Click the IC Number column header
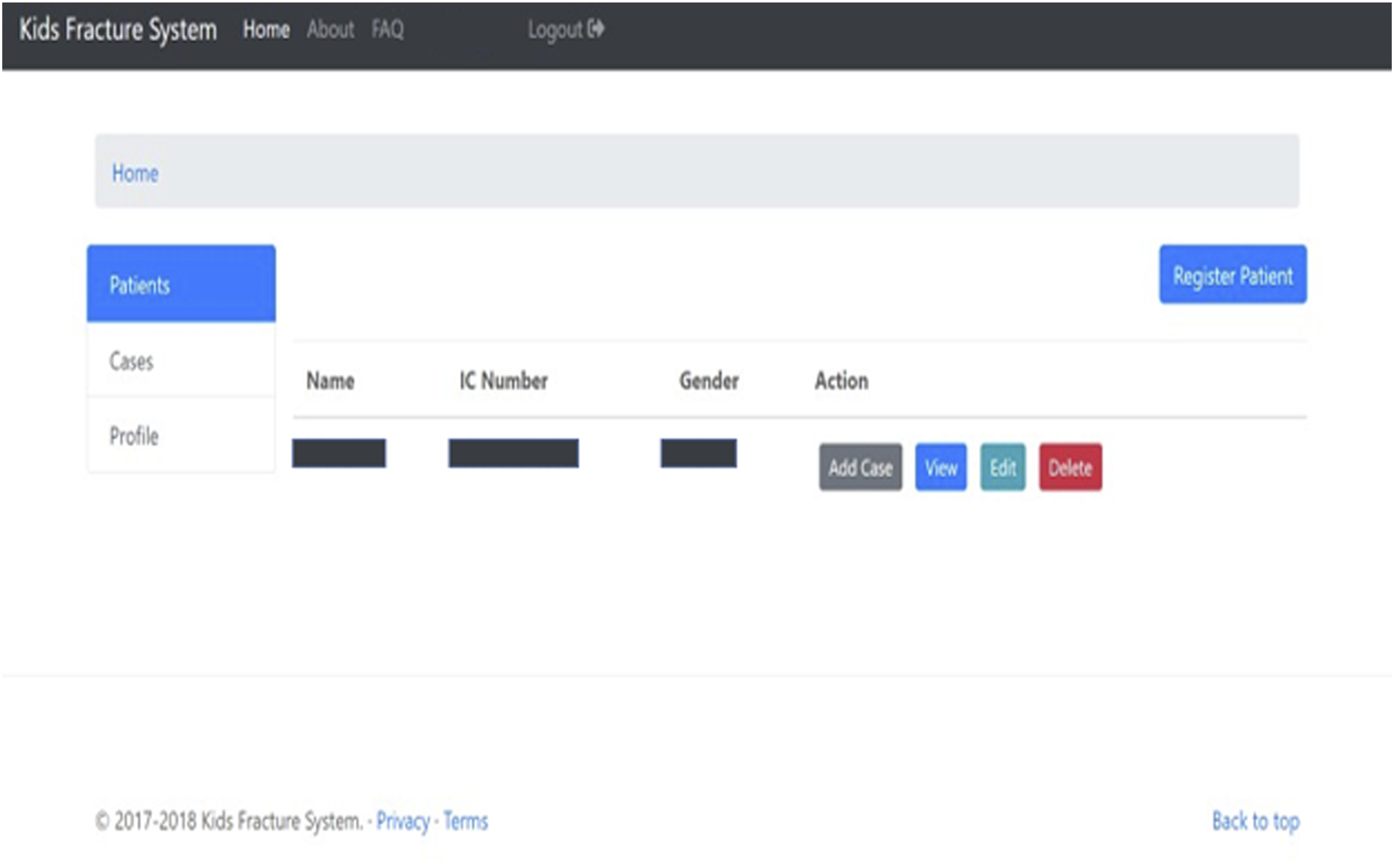The image size is (1394, 868). pos(503,380)
